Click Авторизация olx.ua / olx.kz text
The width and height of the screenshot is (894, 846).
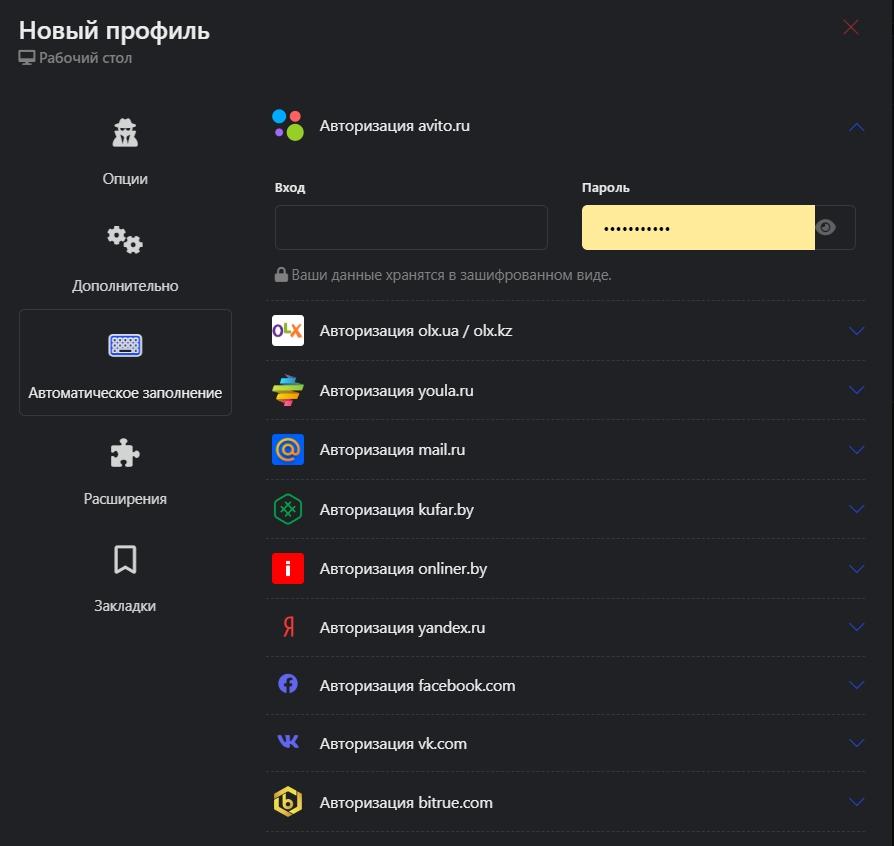click(416, 331)
